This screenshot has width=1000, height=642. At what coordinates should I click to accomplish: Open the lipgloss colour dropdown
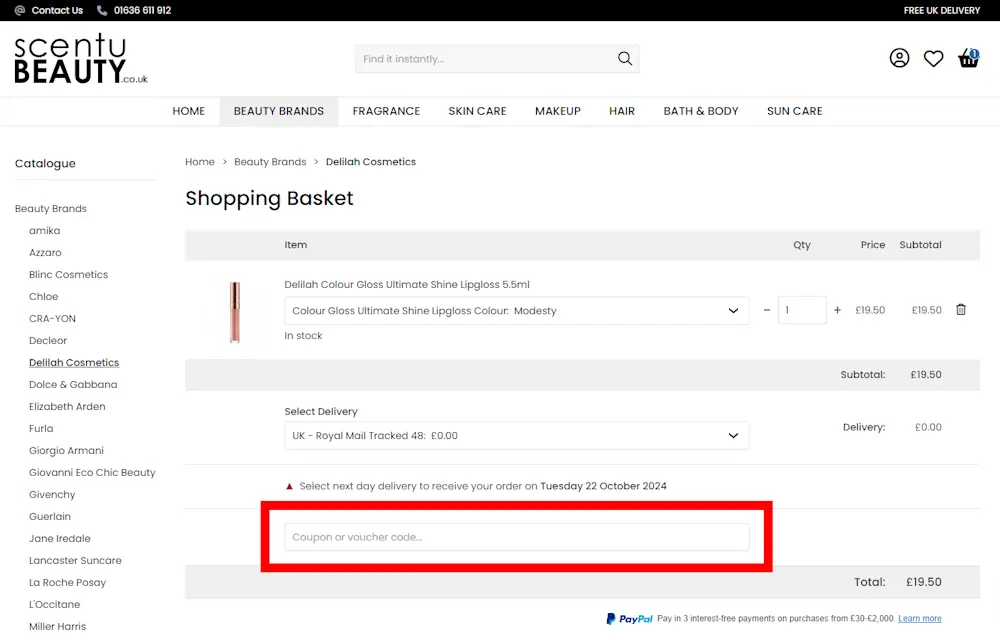coord(517,310)
